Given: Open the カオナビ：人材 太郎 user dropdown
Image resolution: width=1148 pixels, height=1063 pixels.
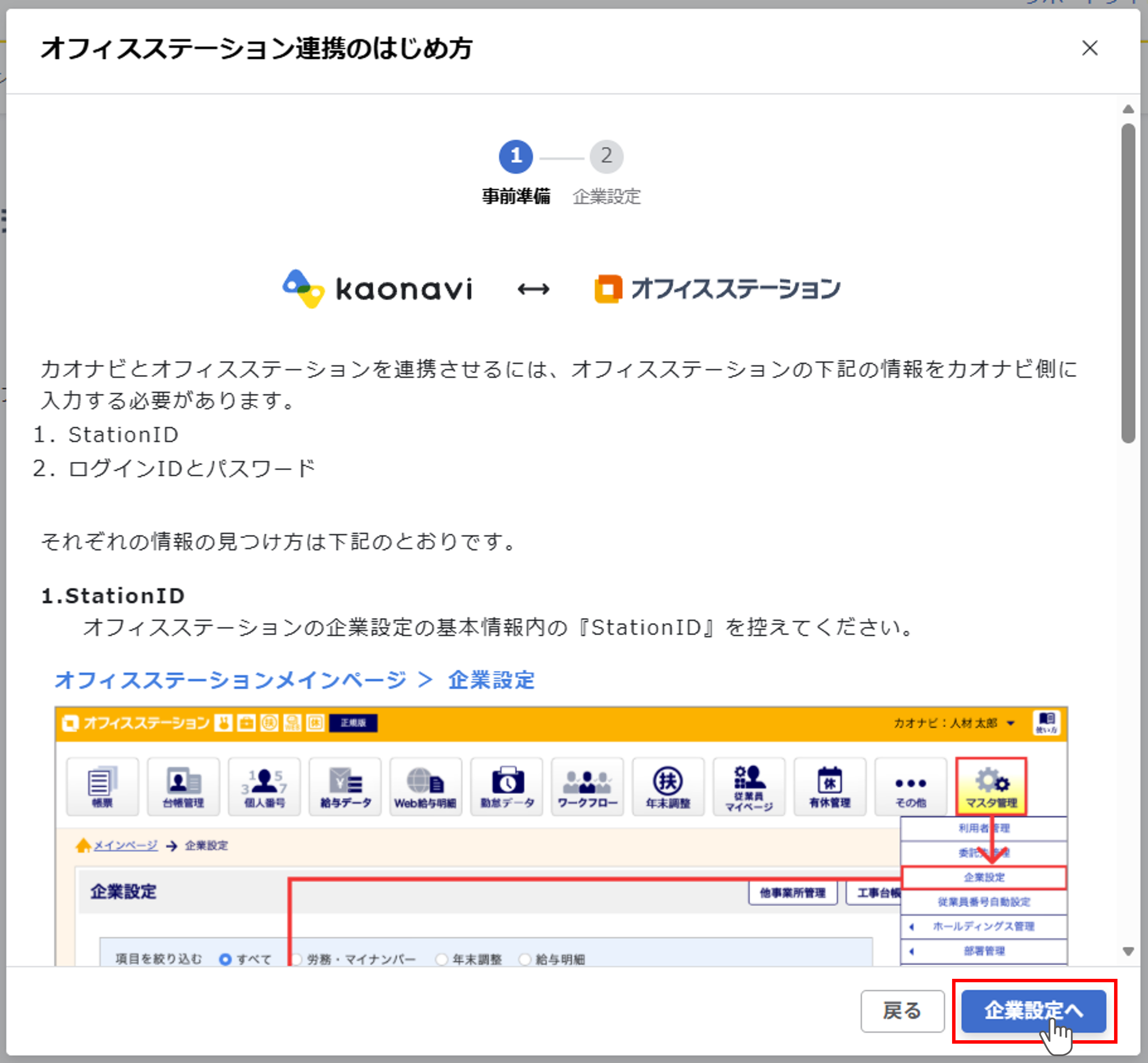Looking at the screenshot, I should pyautogui.click(x=954, y=723).
